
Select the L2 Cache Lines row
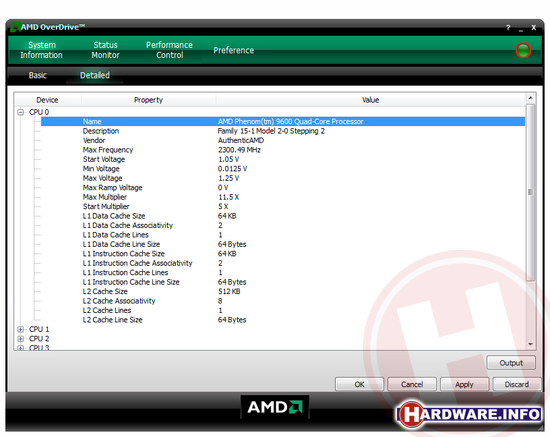click(x=283, y=310)
